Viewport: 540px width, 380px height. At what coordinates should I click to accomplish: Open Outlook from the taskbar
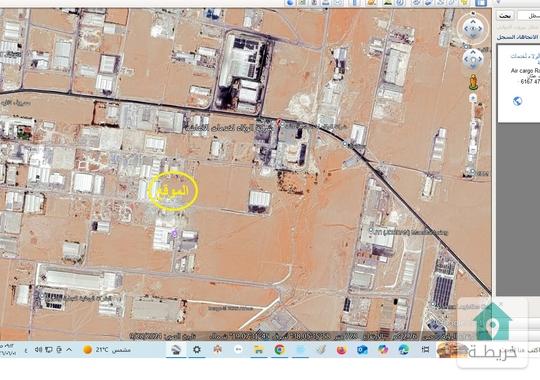pyautogui.click(x=362, y=350)
